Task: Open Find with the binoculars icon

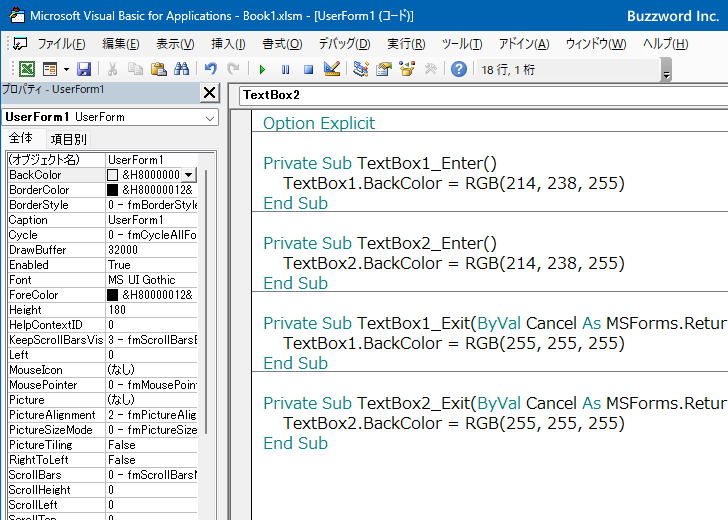Action: (182, 69)
